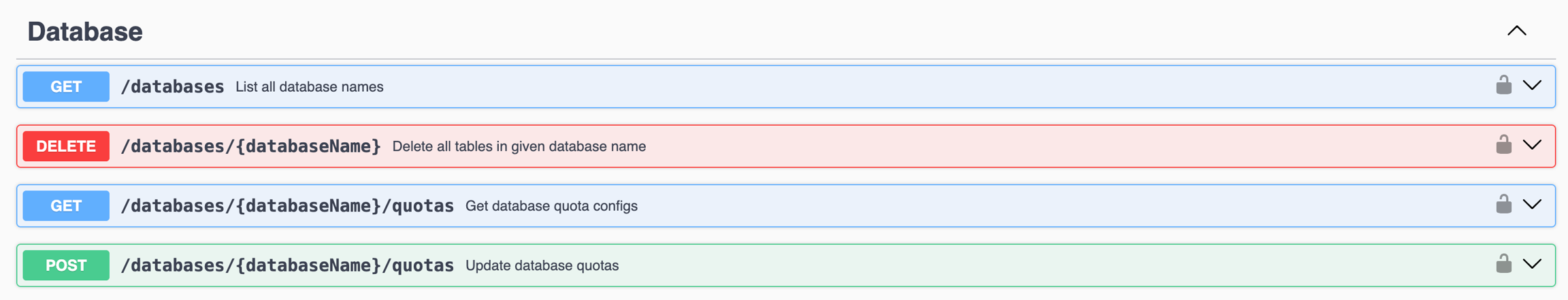Expand the POST quotas operation chevron
Viewport: 1568px width, 300px height.
pyautogui.click(x=1532, y=264)
